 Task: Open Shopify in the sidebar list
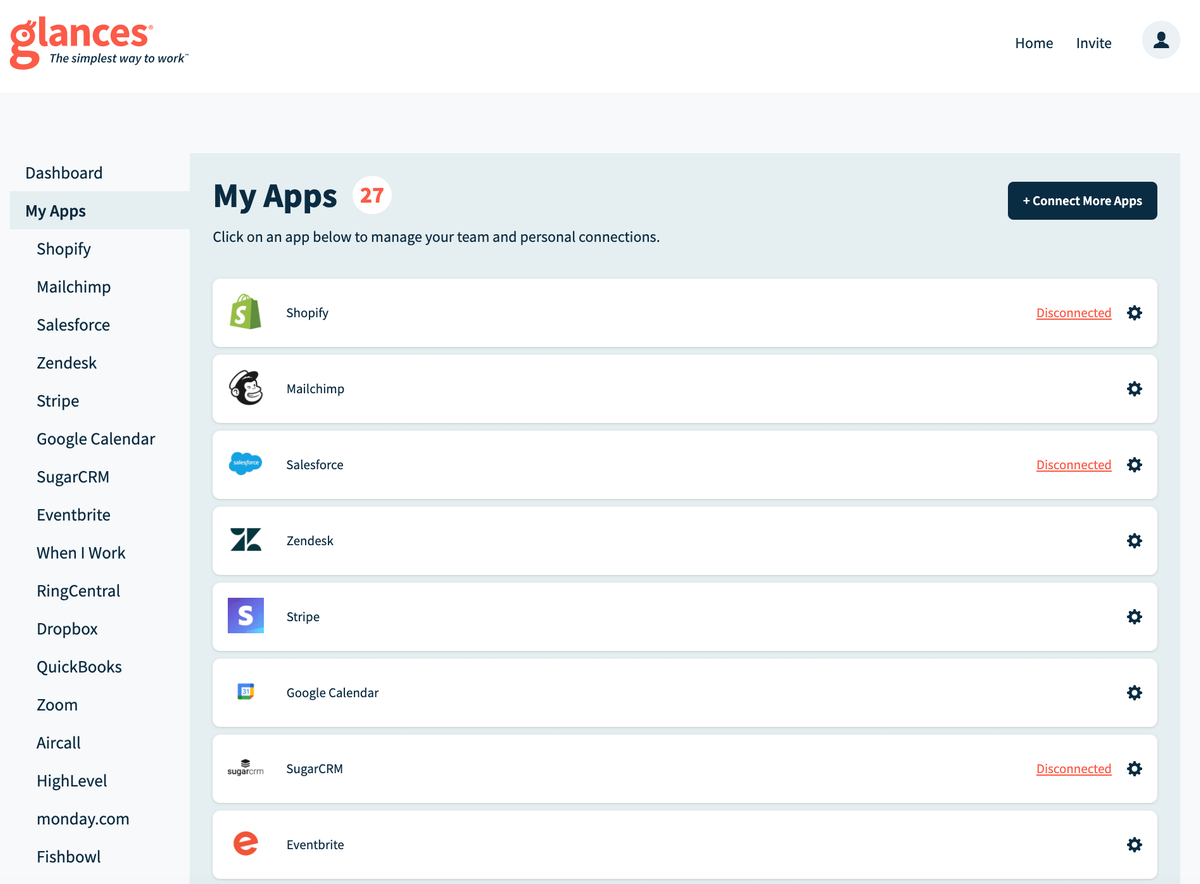click(x=64, y=249)
